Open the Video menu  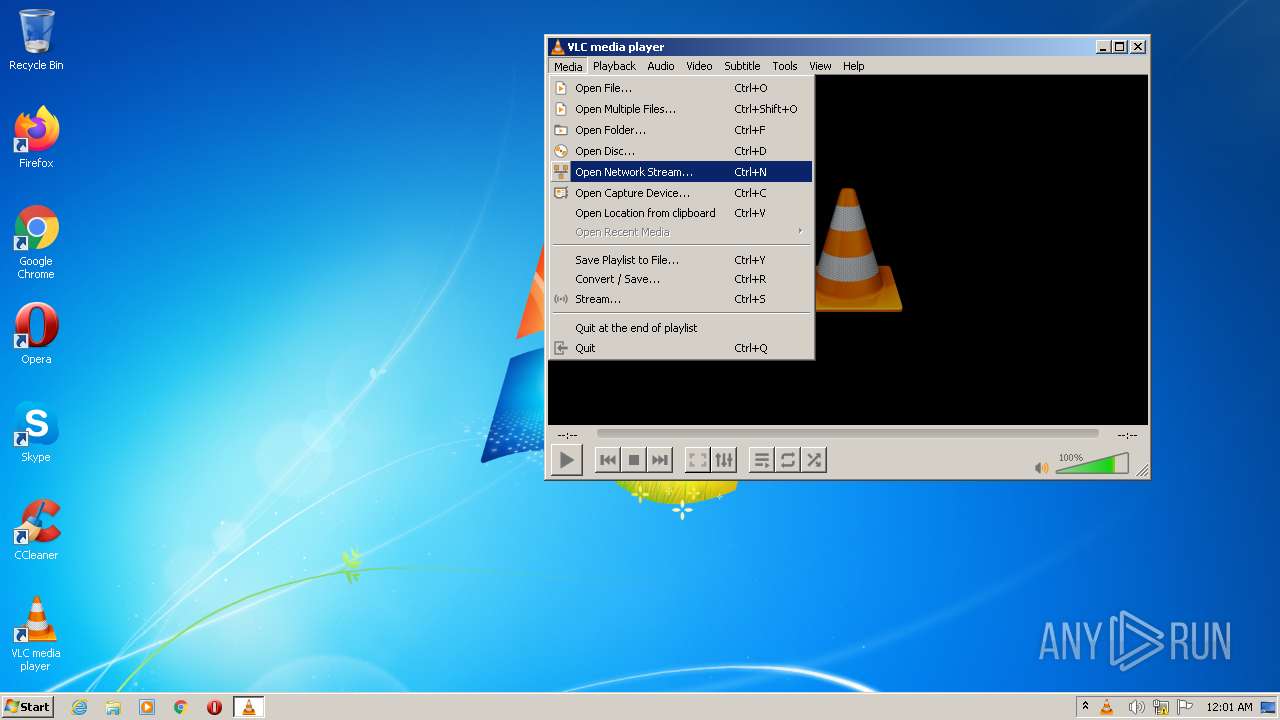tap(699, 66)
